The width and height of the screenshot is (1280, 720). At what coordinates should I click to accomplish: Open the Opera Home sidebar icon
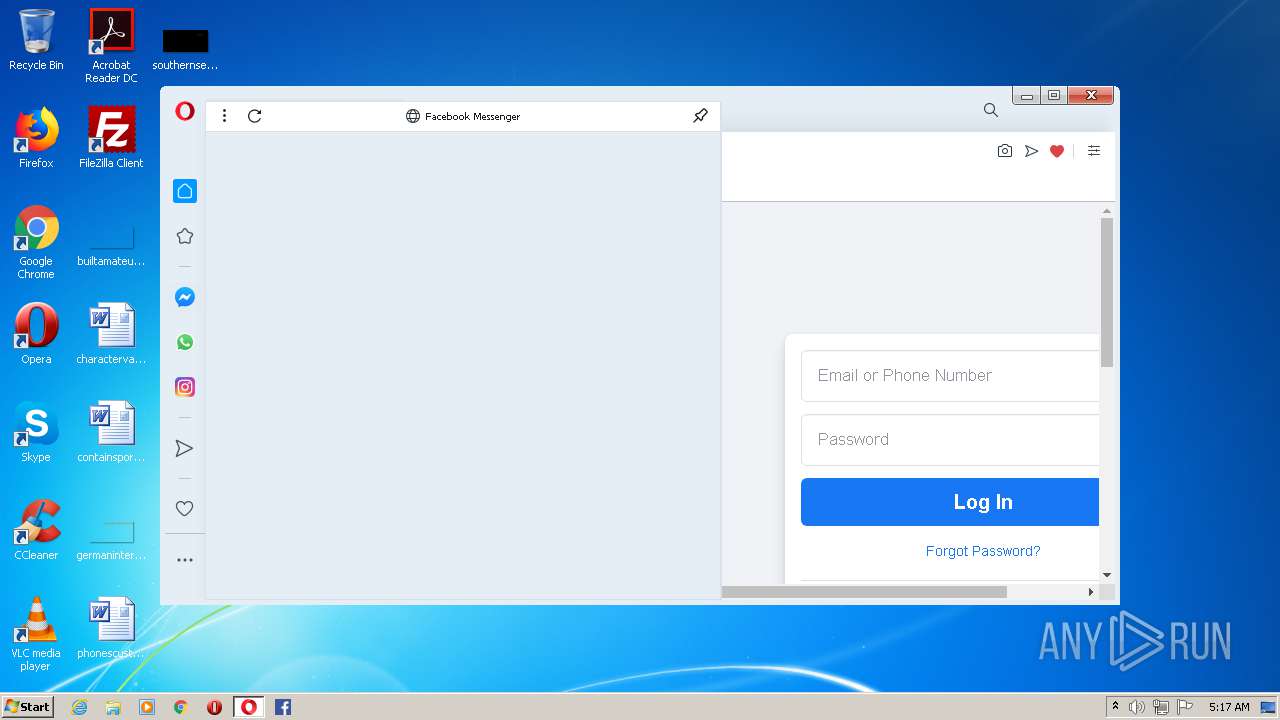coord(184,191)
